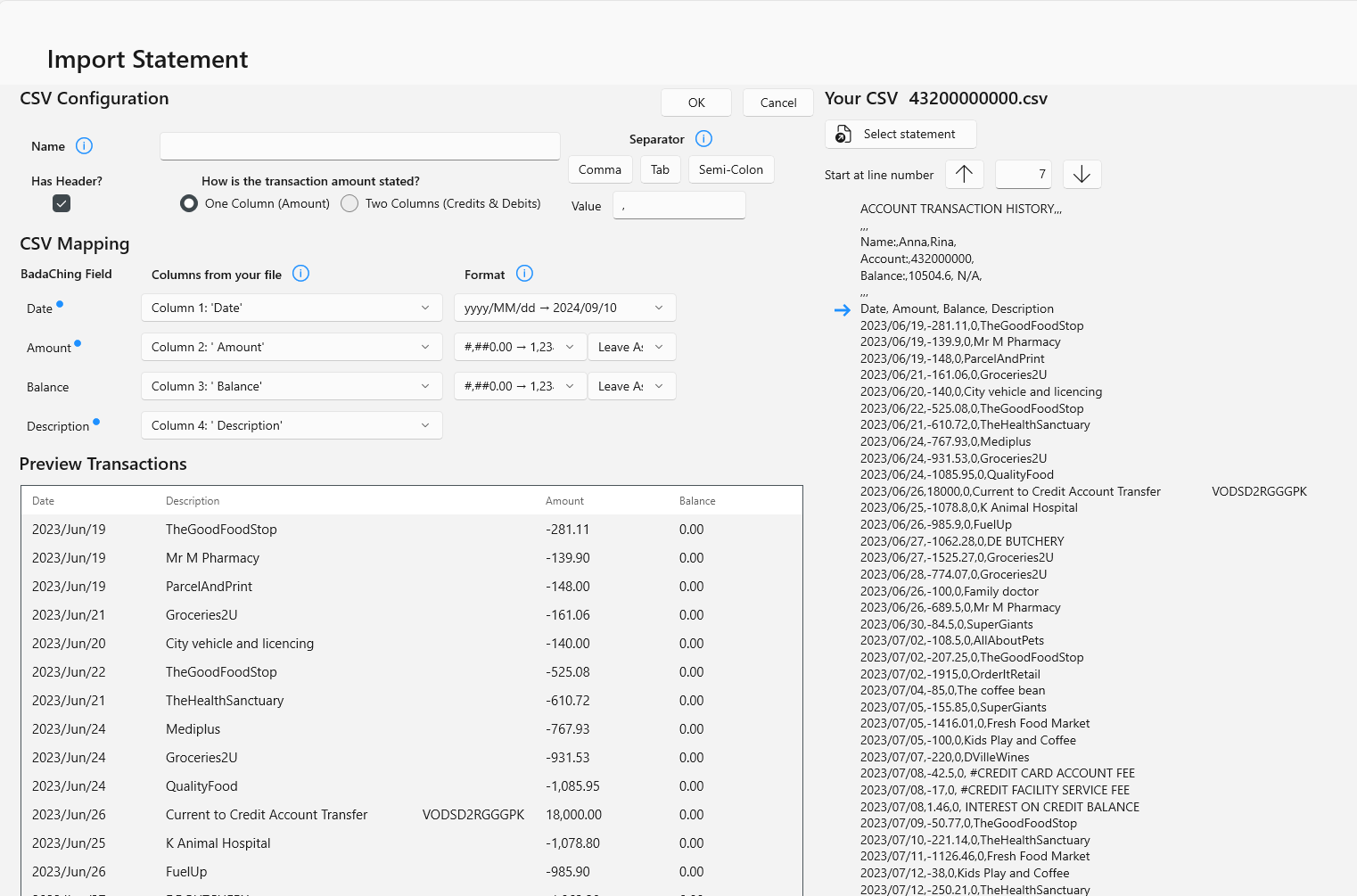
Task: Click the Name input field
Action: pyautogui.click(x=360, y=146)
